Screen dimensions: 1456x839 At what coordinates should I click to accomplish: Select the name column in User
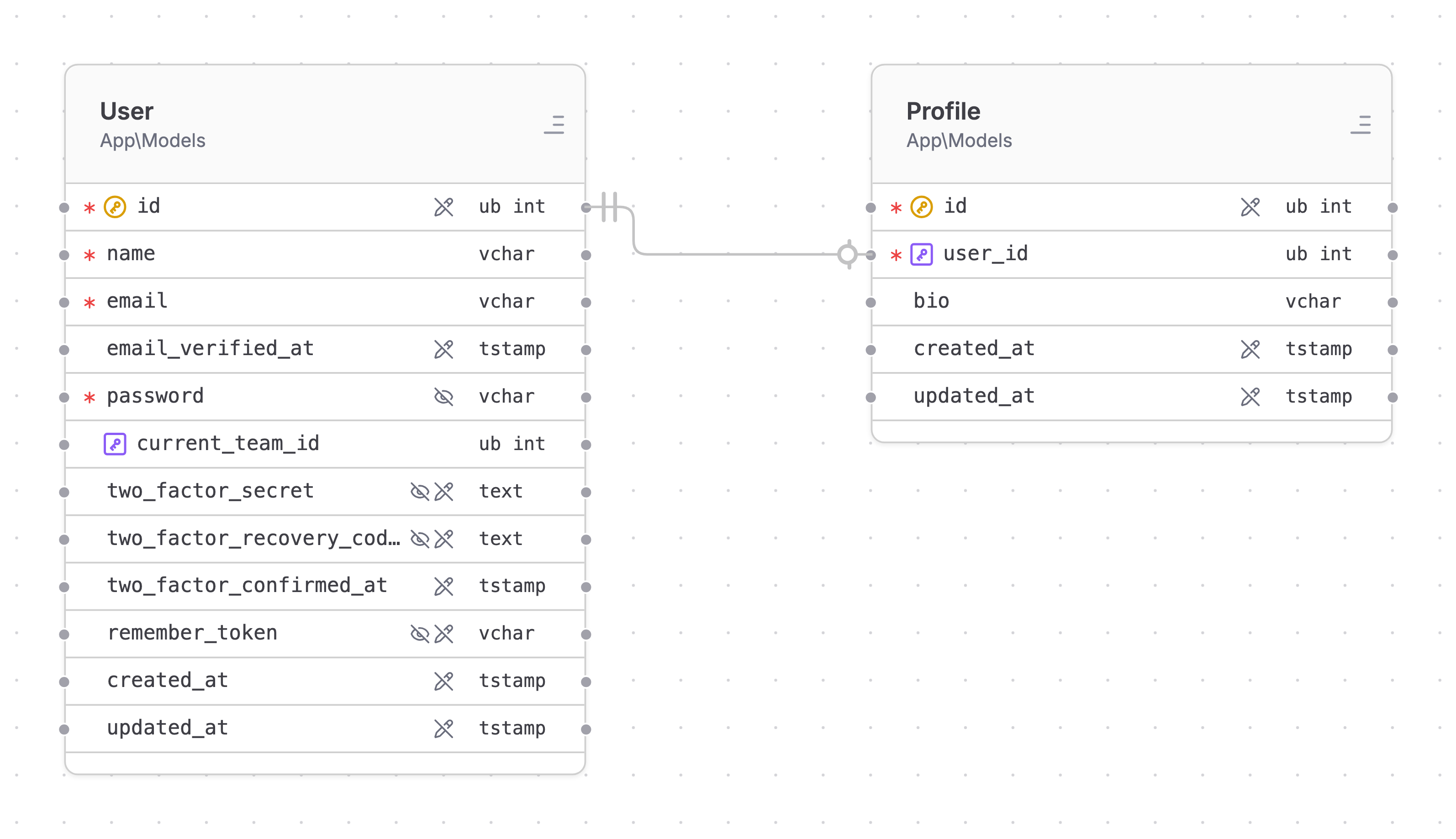click(x=131, y=254)
